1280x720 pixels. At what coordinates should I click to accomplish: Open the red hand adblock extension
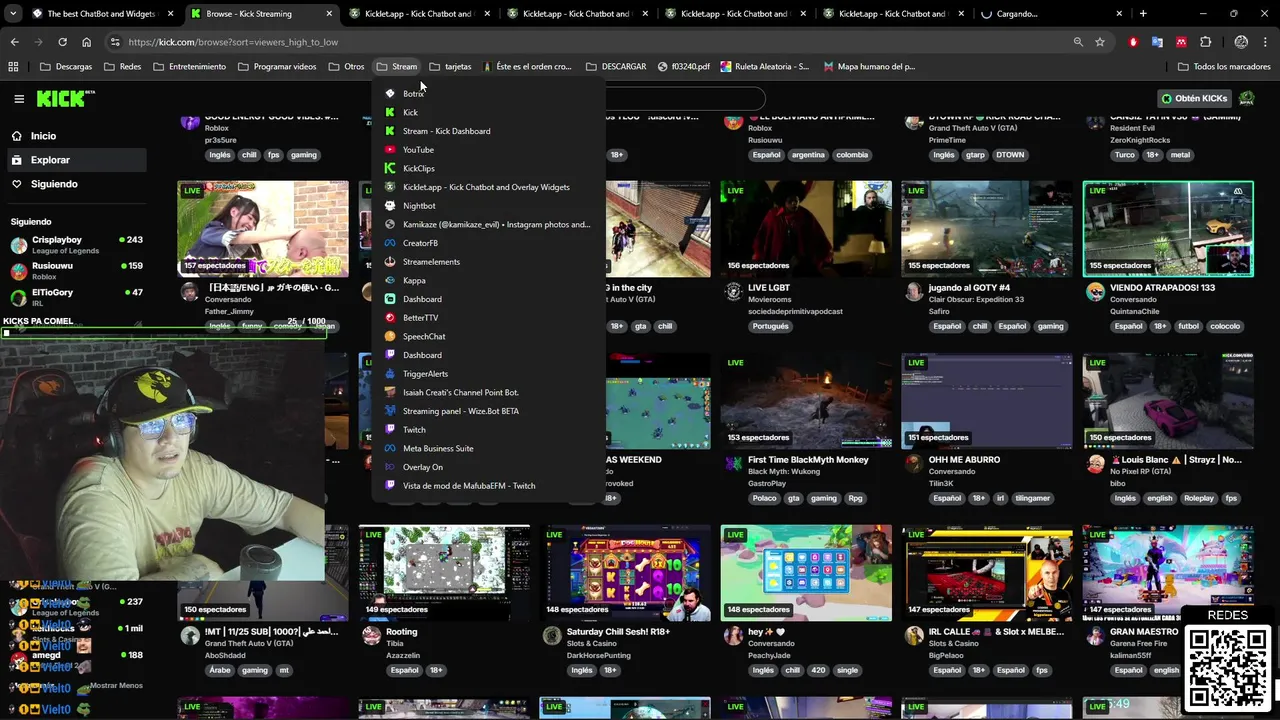(1133, 42)
